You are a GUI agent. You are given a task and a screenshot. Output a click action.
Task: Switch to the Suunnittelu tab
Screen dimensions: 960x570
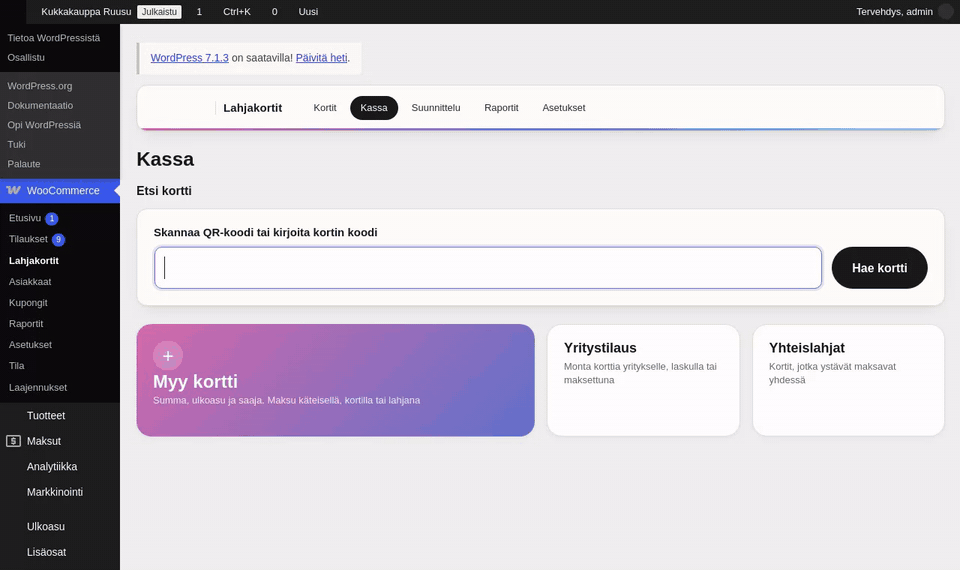point(436,108)
